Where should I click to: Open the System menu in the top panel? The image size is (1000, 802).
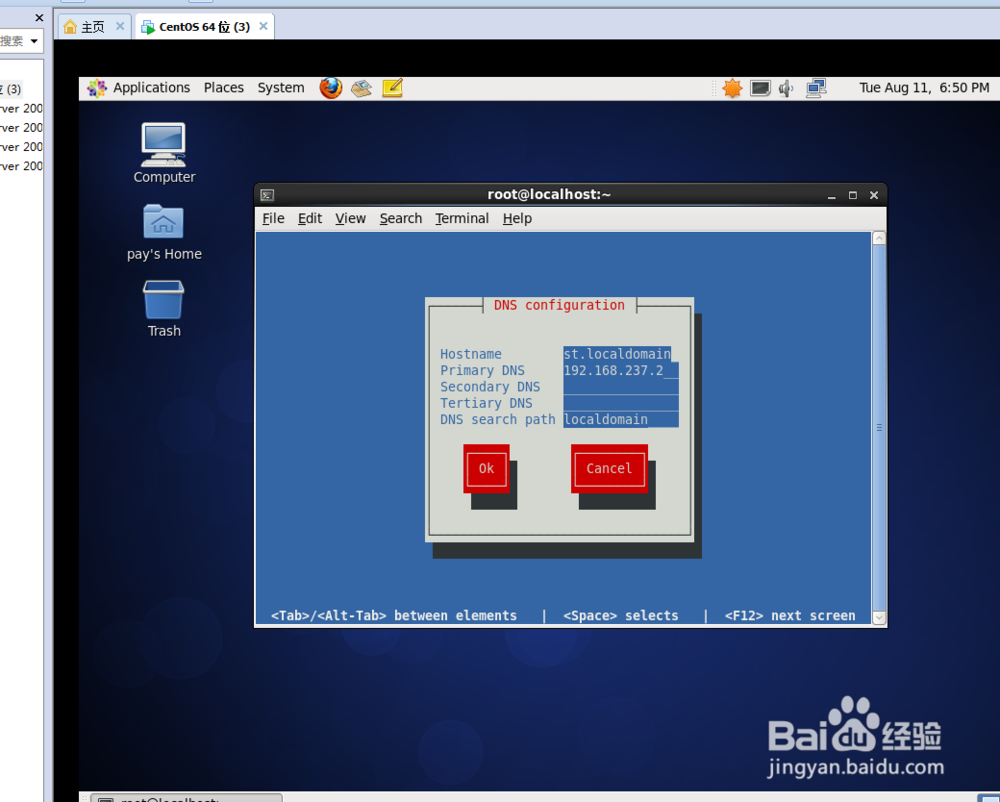tap(280, 87)
